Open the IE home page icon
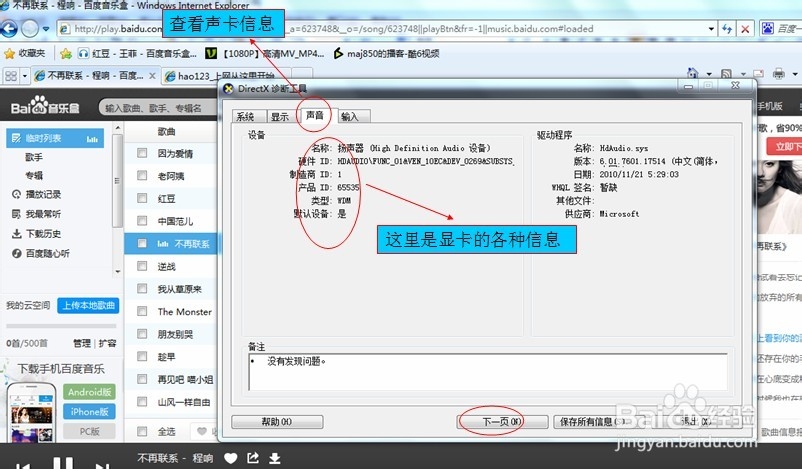This screenshot has width=802, height=469. tap(693, 74)
